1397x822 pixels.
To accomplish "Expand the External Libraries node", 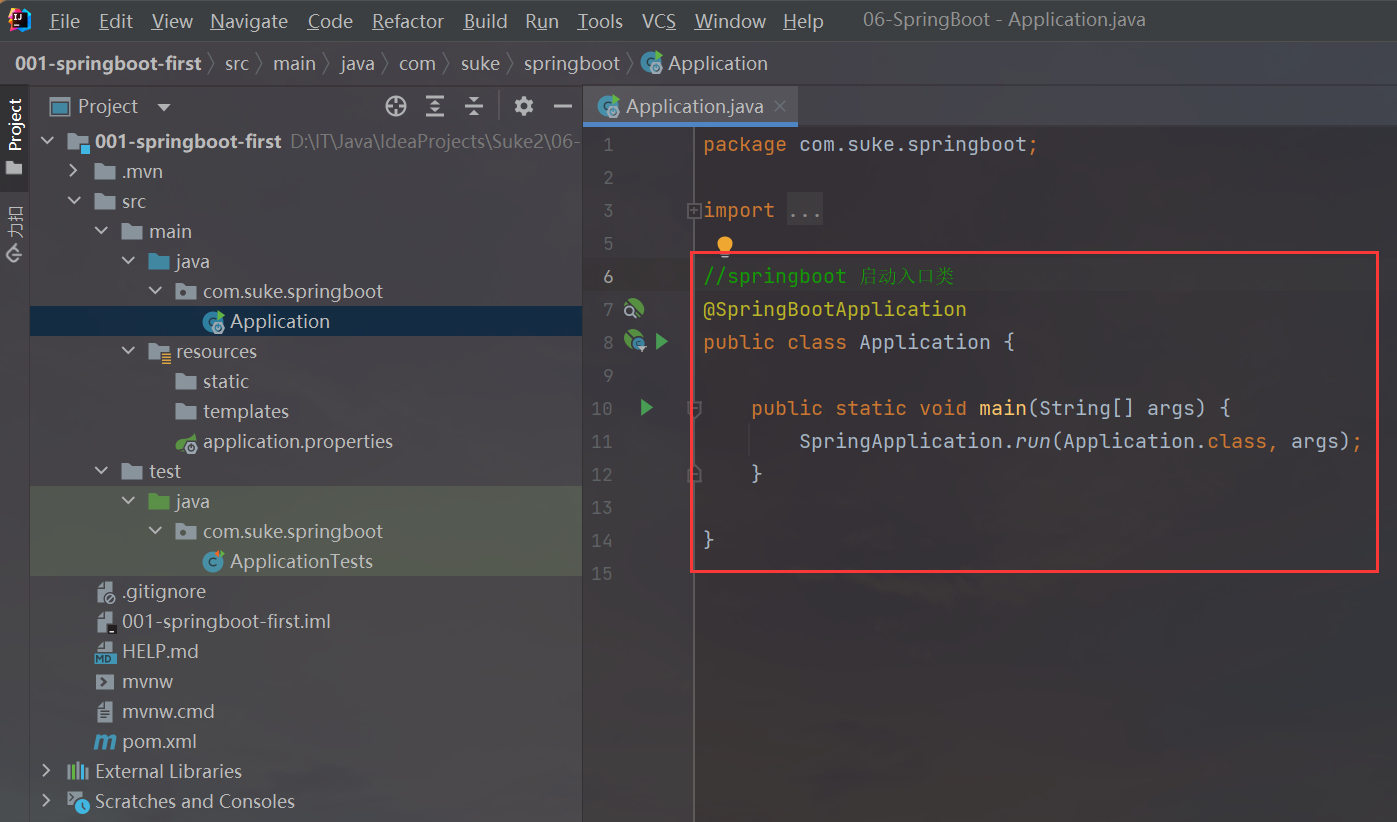I will pos(45,771).
